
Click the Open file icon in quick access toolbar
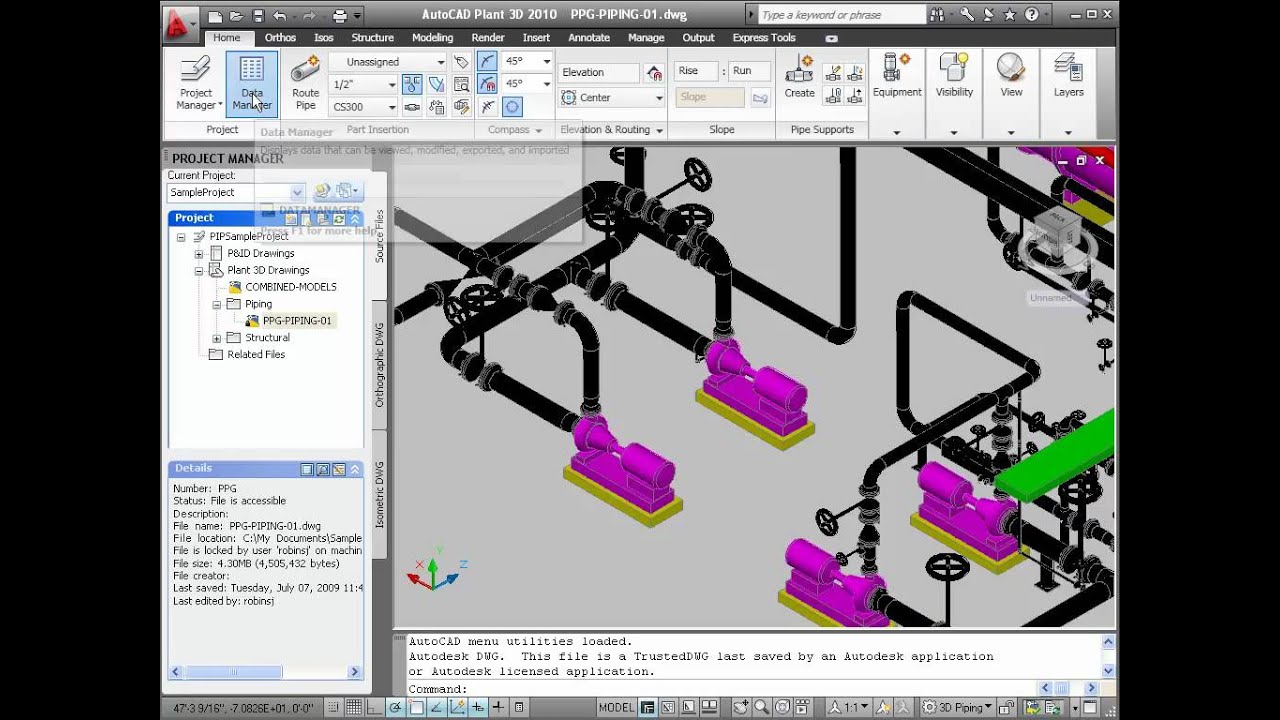click(x=236, y=16)
